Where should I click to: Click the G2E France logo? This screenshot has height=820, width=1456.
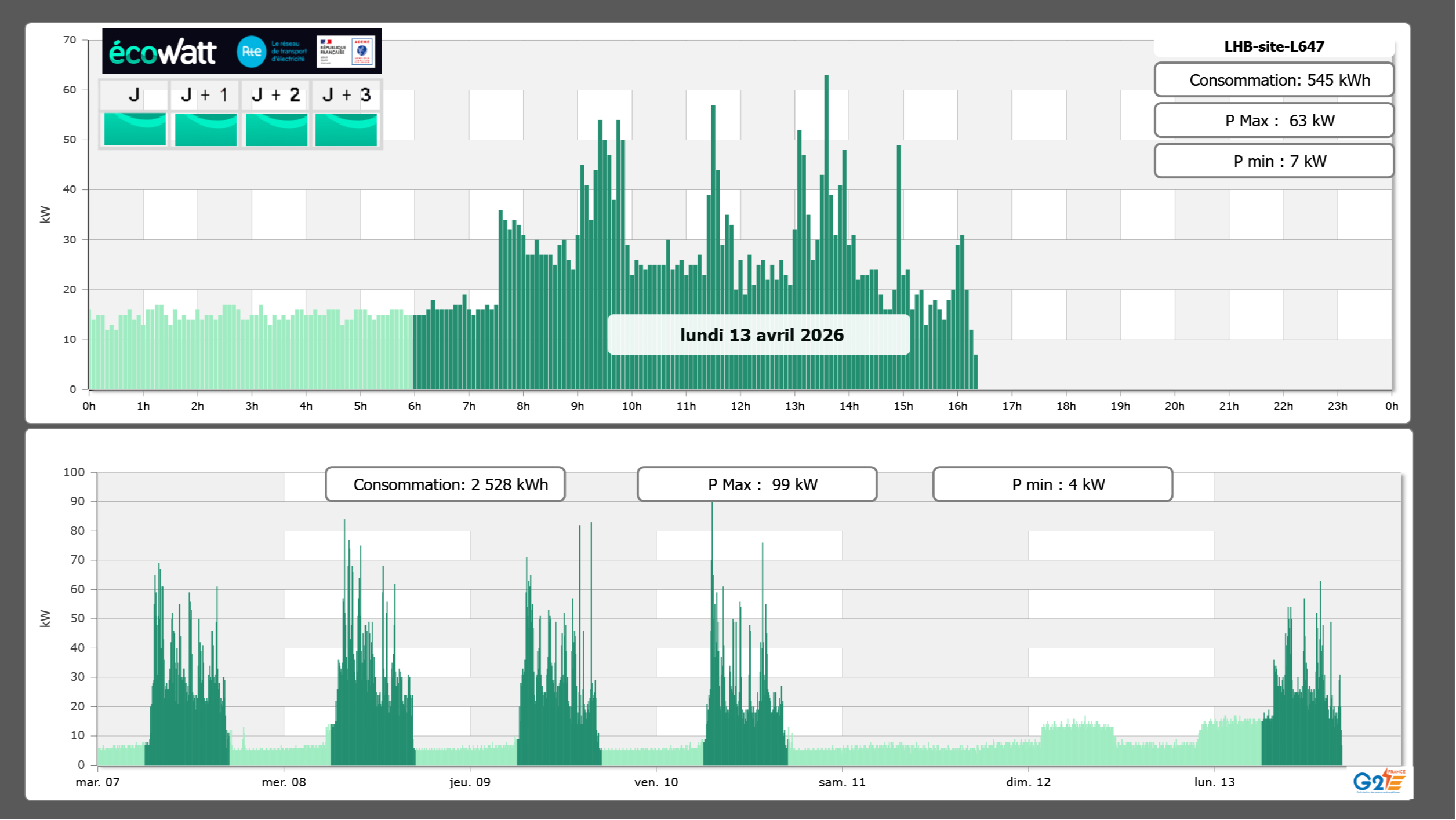point(1379,781)
